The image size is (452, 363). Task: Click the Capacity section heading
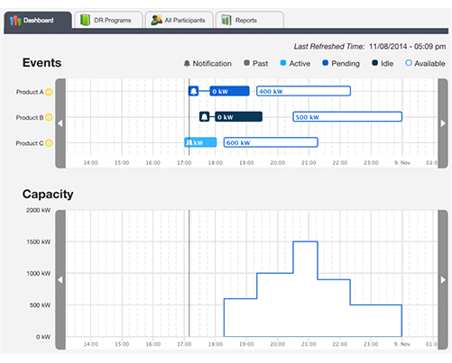[x=48, y=194]
